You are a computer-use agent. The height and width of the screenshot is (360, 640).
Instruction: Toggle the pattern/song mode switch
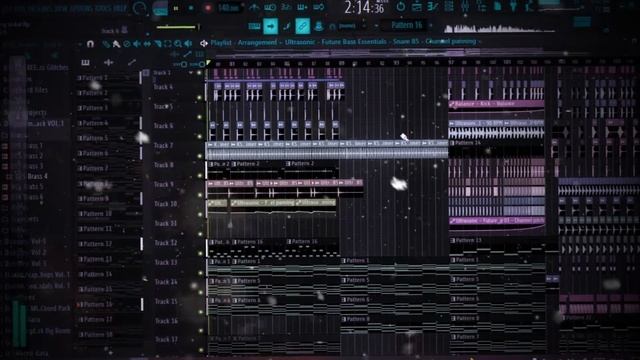pyautogui.click(x=160, y=9)
